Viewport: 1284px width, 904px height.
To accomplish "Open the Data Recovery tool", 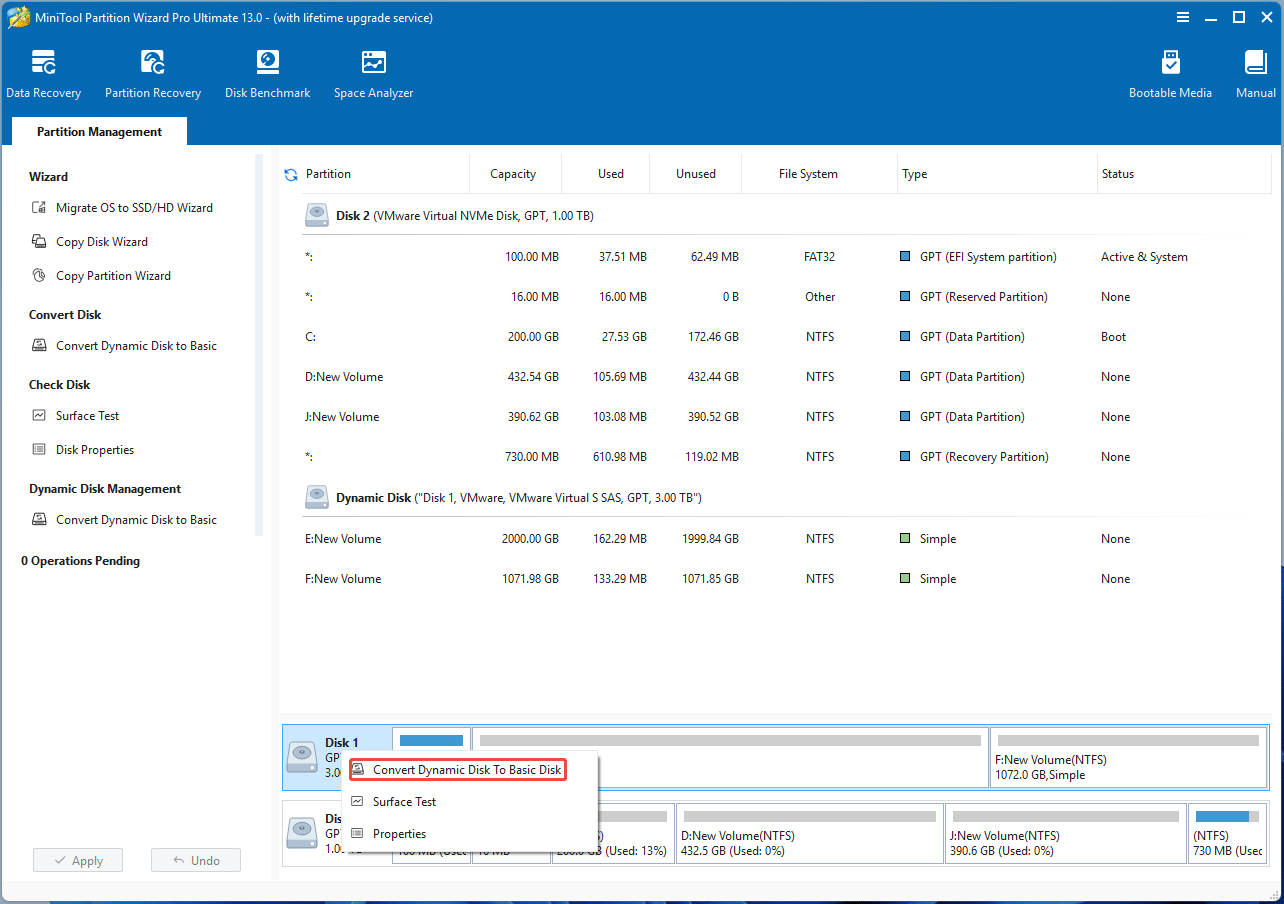I will coord(44,70).
